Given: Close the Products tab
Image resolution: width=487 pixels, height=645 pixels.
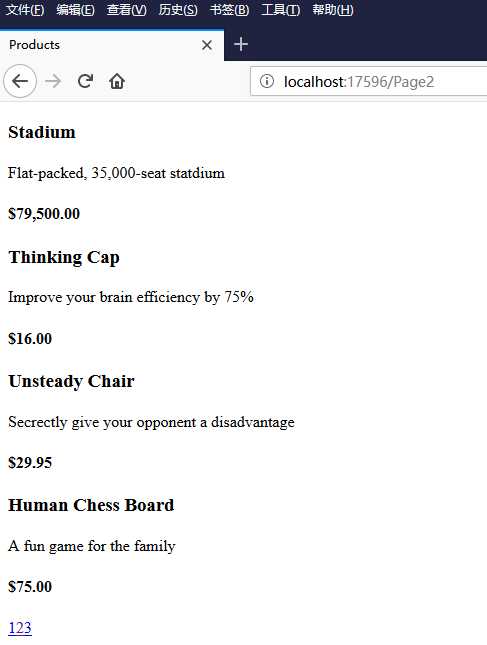Looking at the screenshot, I should coord(207,45).
